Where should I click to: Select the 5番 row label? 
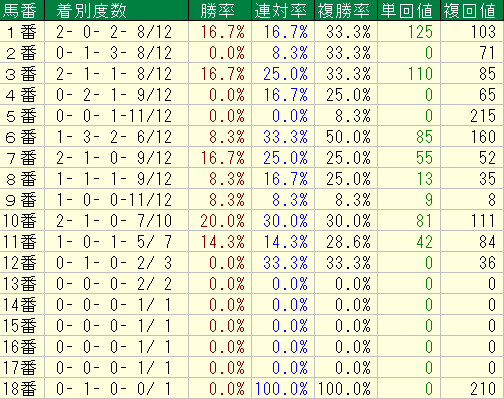click(22, 116)
